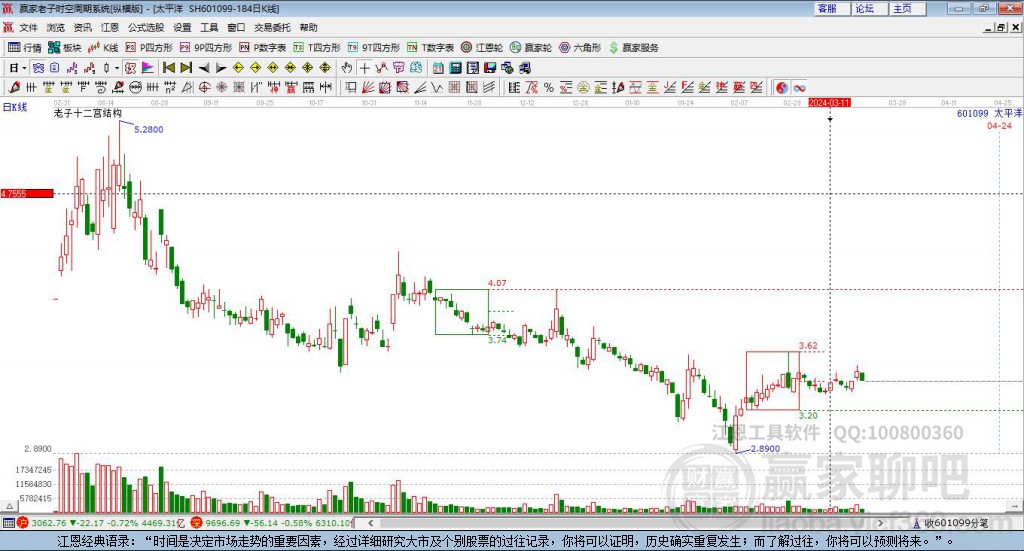
Task: Select the red pencil drawing tool
Action: [14, 87]
